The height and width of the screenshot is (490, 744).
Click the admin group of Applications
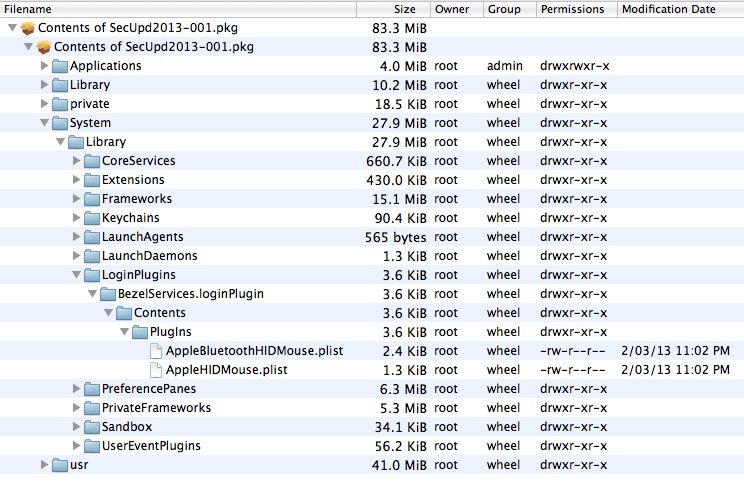coord(505,66)
